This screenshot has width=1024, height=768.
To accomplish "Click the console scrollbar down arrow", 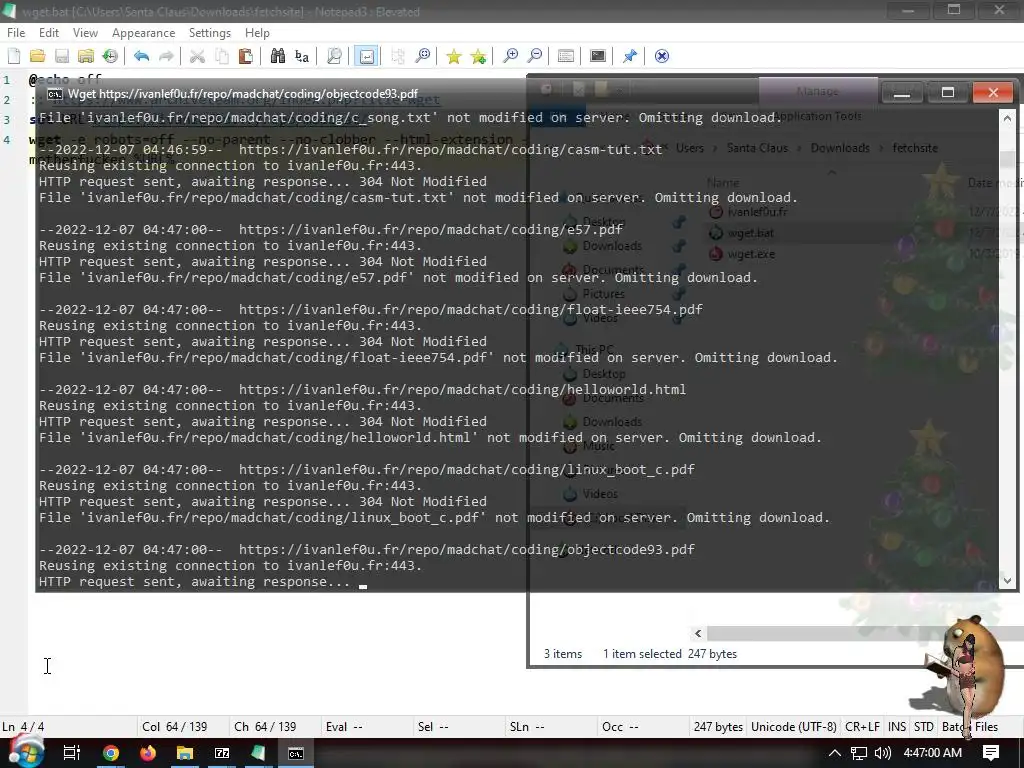I will click(1007, 580).
